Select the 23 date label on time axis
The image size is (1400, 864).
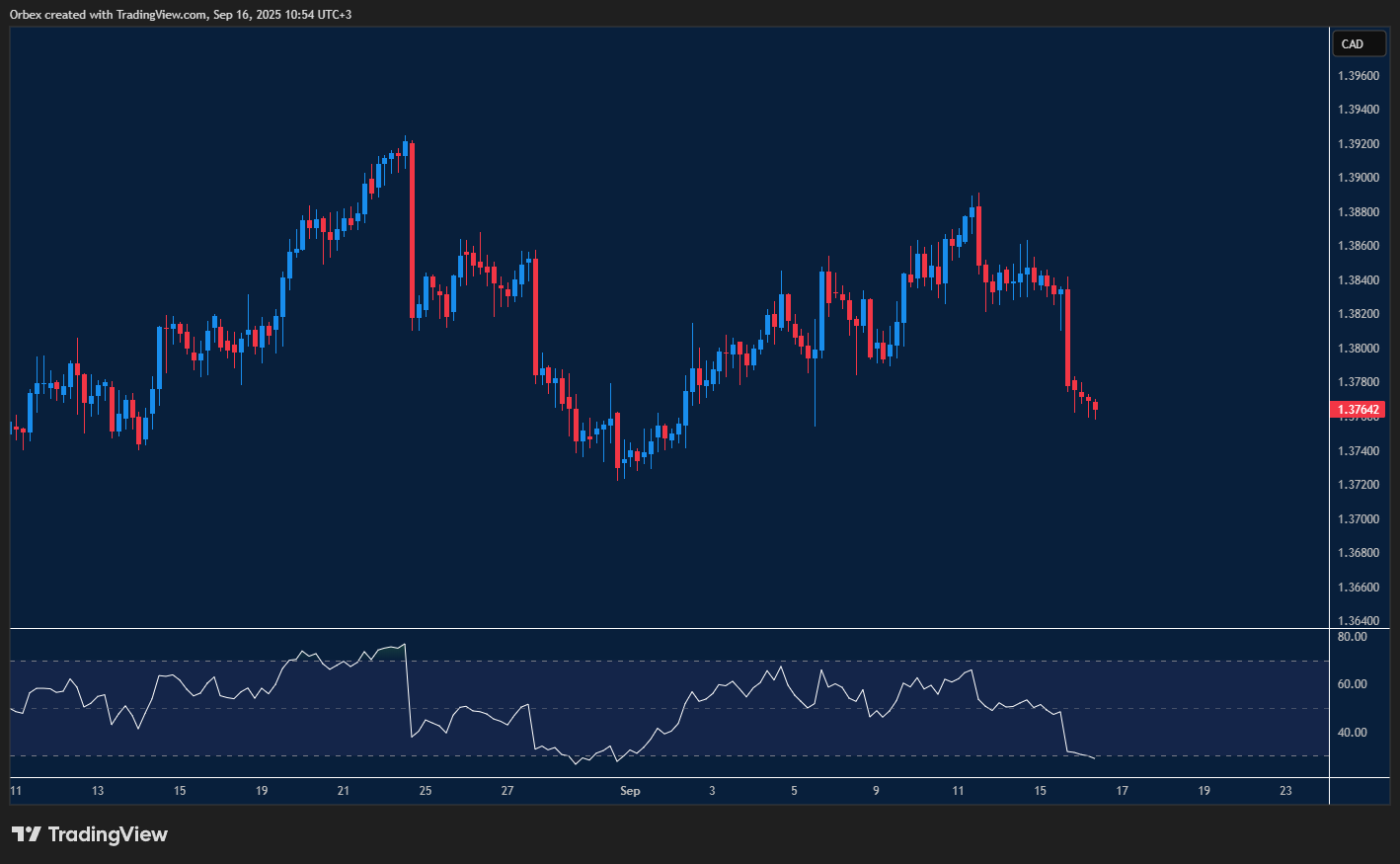[x=1285, y=791]
